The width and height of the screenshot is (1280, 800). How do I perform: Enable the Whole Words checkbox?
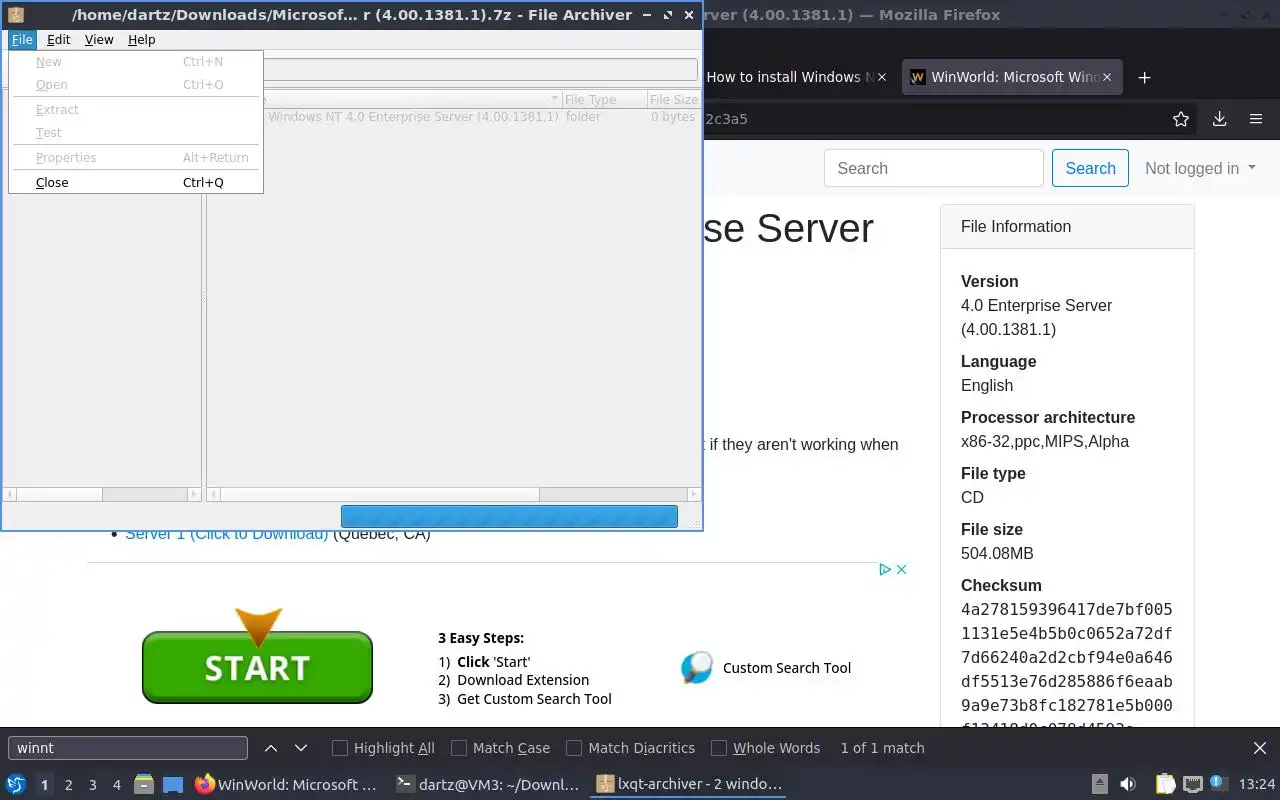(719, 748)
